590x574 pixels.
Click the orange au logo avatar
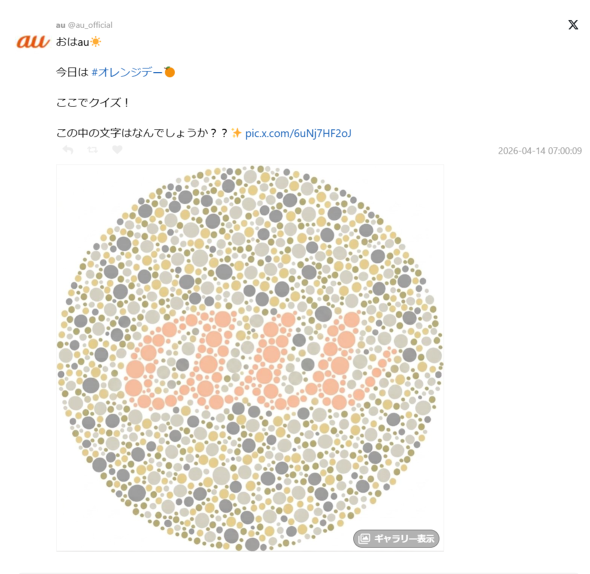pyautogui.click(x=33, y=41)
